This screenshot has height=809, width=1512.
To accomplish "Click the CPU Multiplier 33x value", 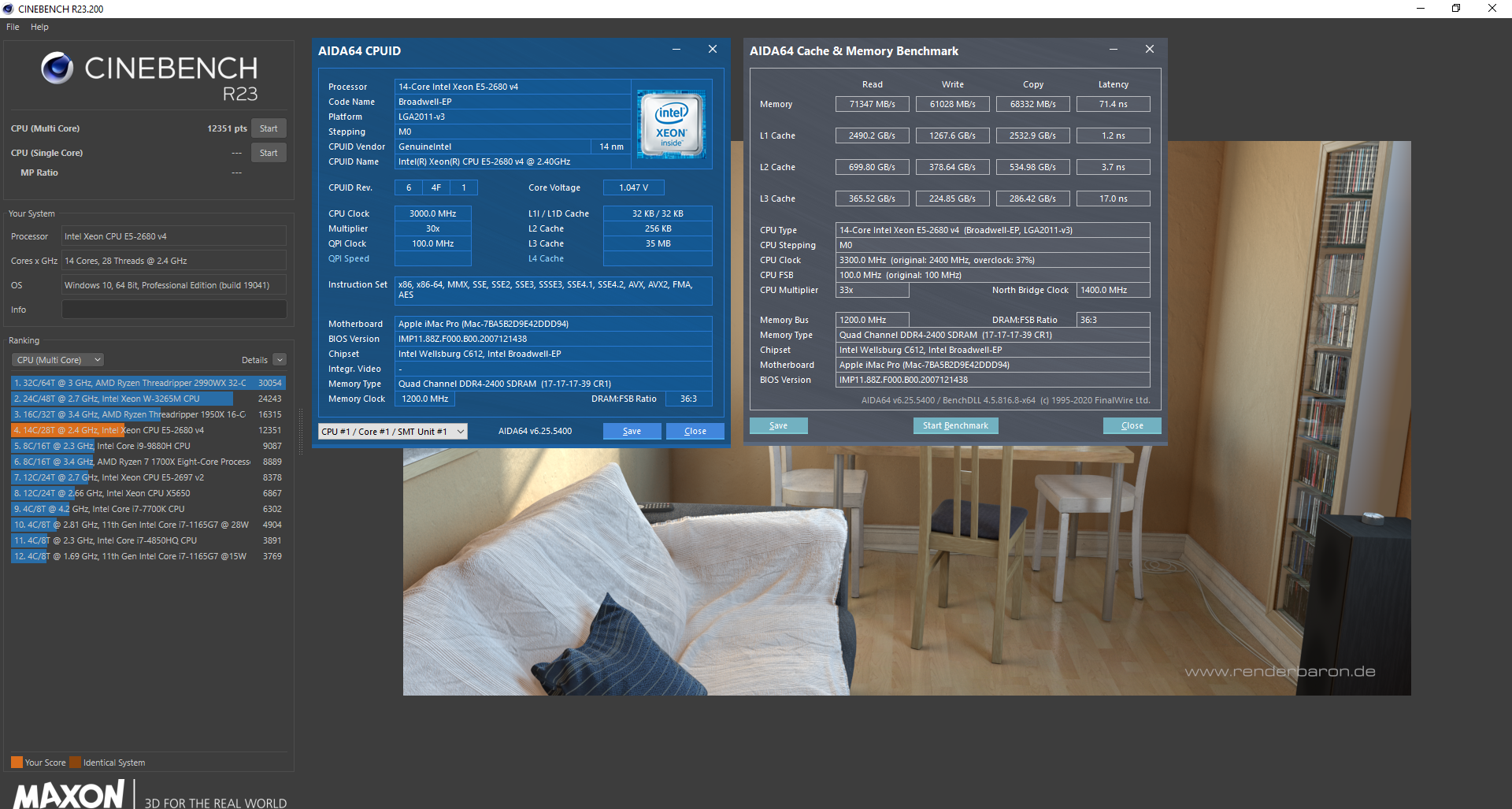I will pyautogui.click(x=873, y=290).
